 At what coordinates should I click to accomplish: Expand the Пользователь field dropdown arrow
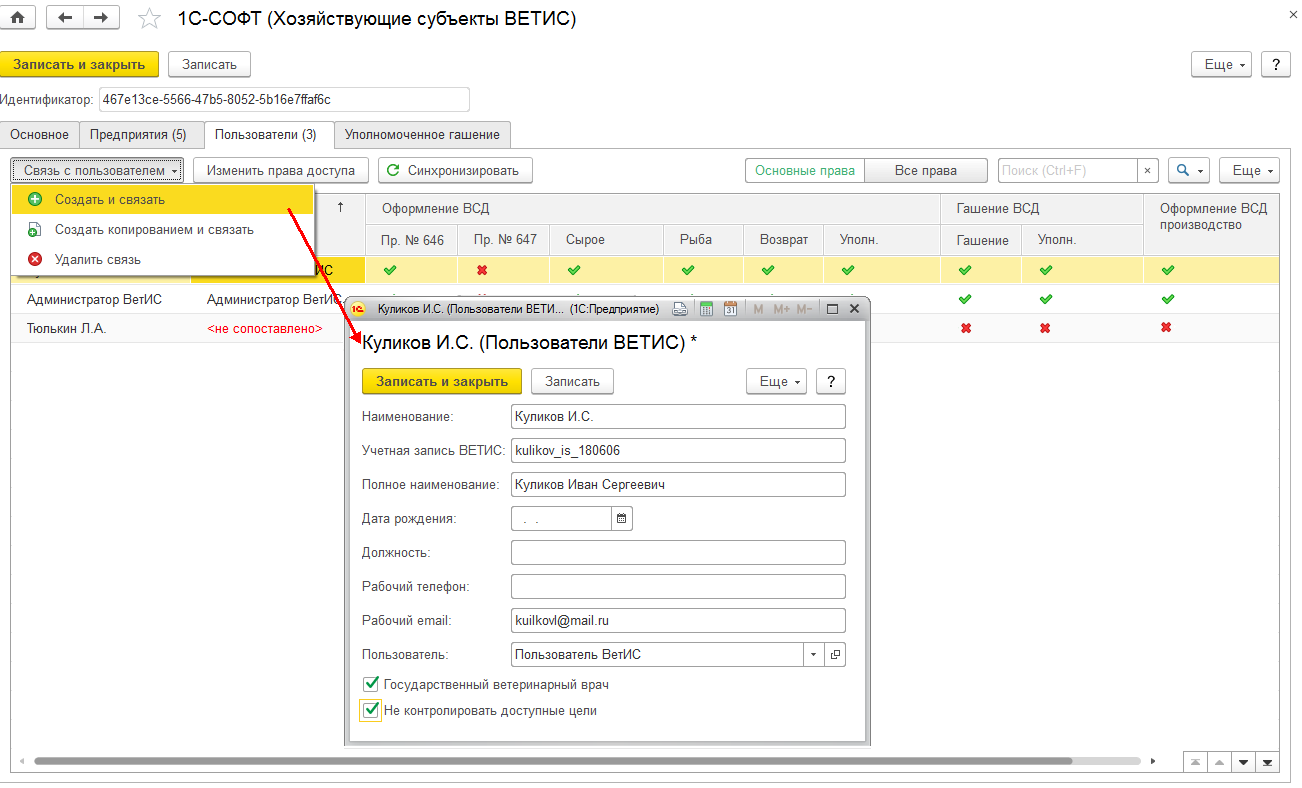click(813, 654)
